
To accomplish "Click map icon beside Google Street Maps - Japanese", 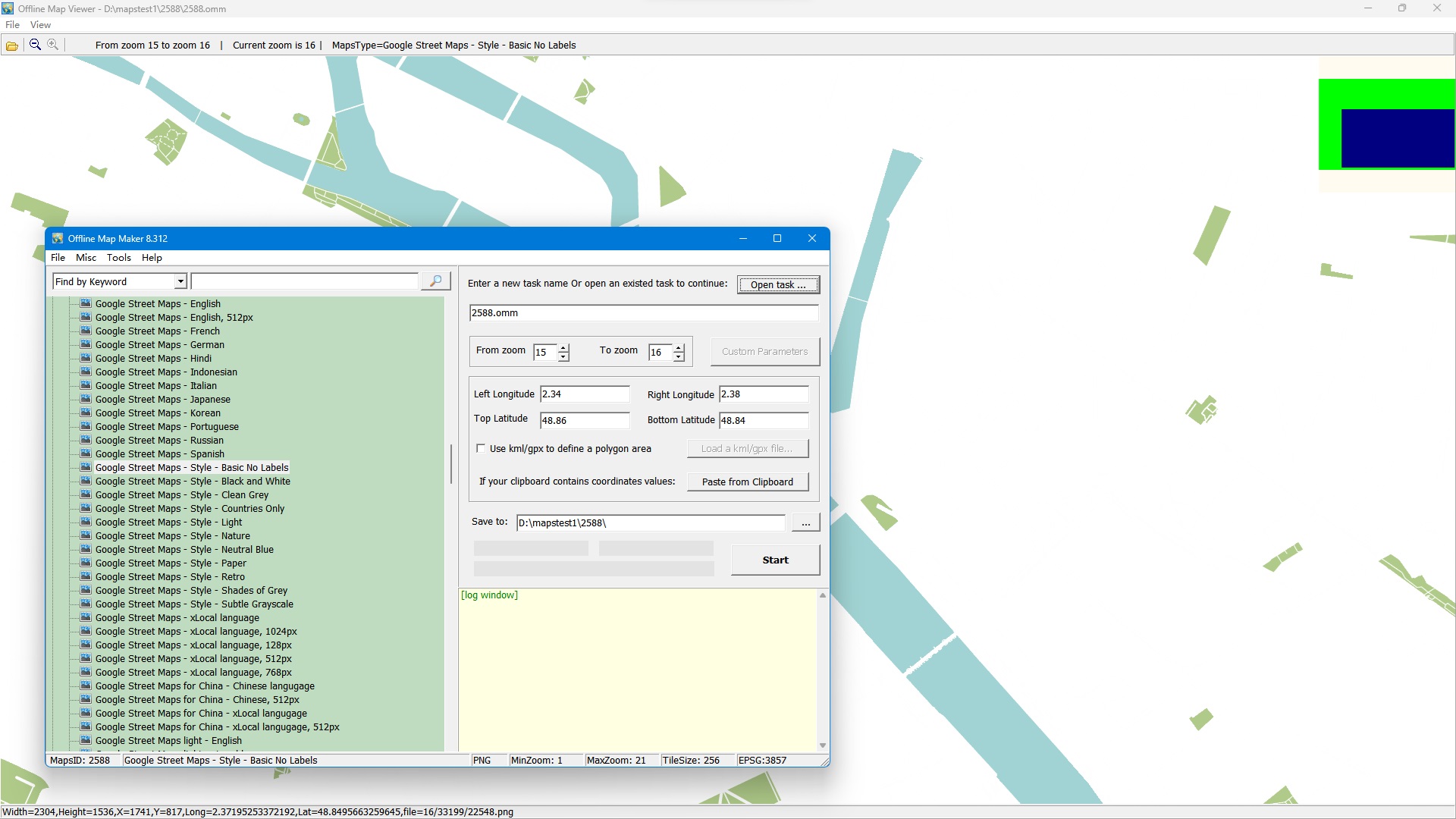I will [x=86, y=399].
